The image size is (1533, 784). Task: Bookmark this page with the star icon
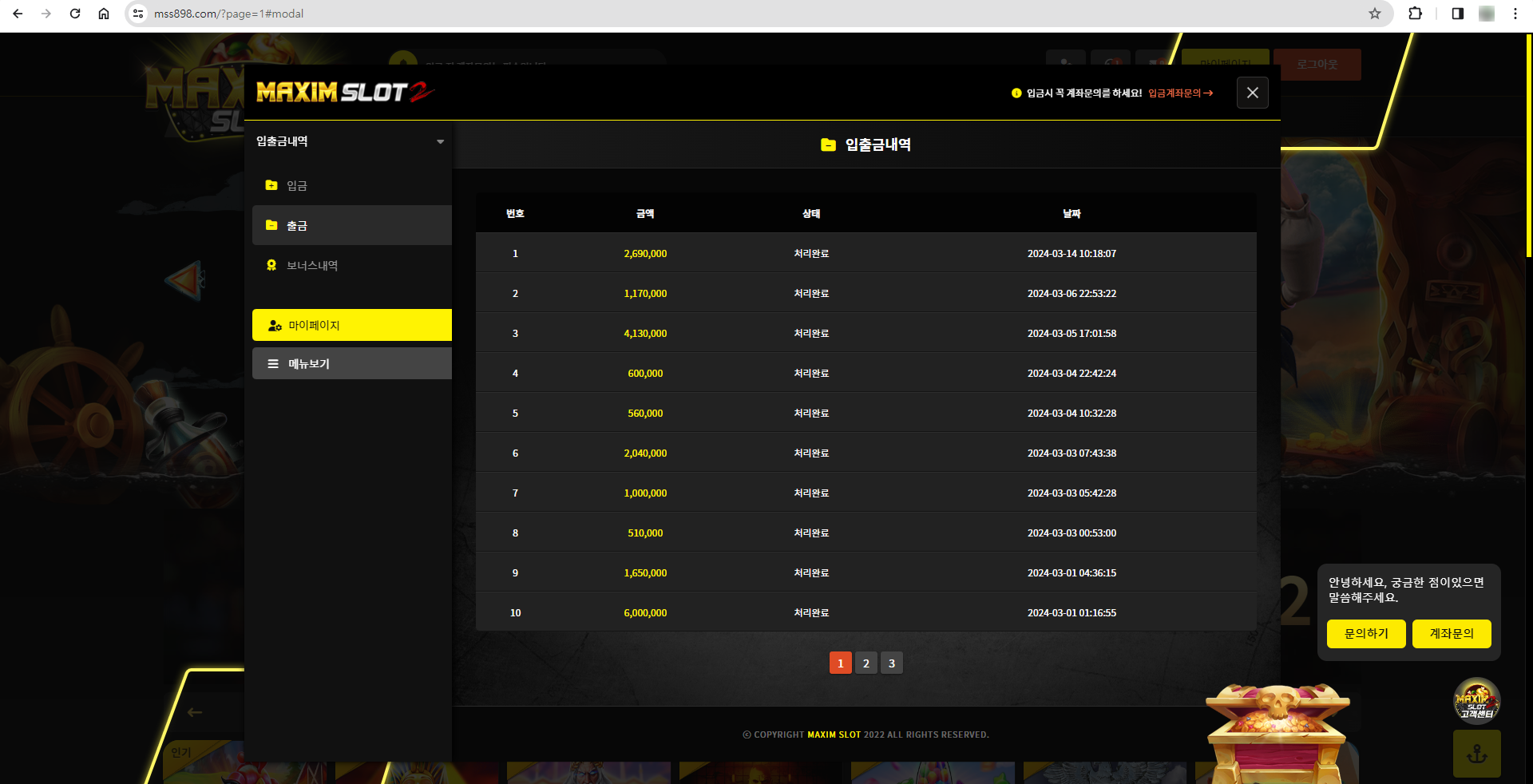pyautogui.click(x=1375, y=14)
